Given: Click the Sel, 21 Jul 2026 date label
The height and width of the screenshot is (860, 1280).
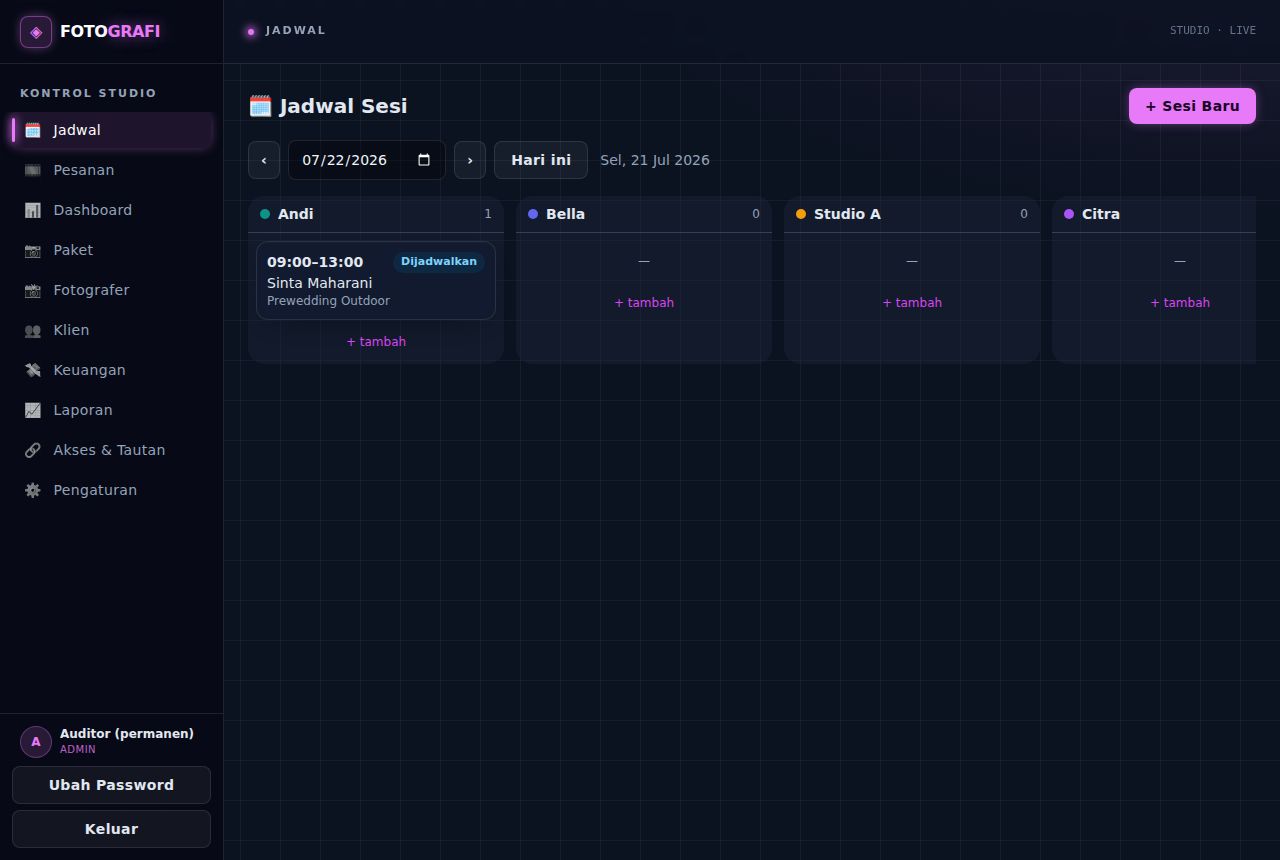Looking at the screenshot, I should (x=655, y=160).
